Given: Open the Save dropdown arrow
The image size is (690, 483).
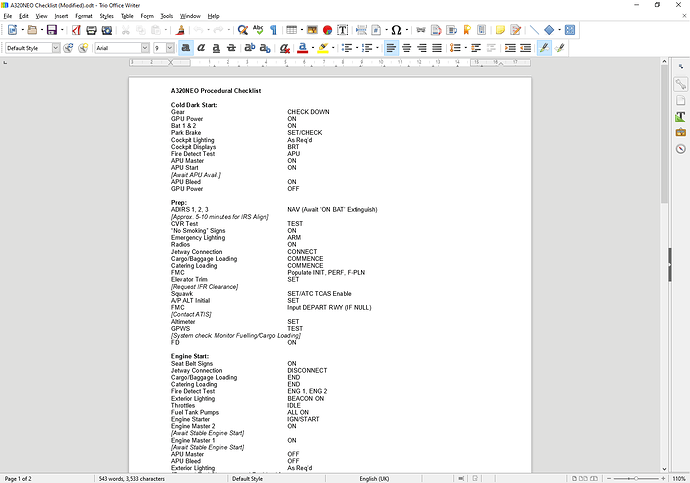Looking at the screenshot, I should click(x=62, y=30).
